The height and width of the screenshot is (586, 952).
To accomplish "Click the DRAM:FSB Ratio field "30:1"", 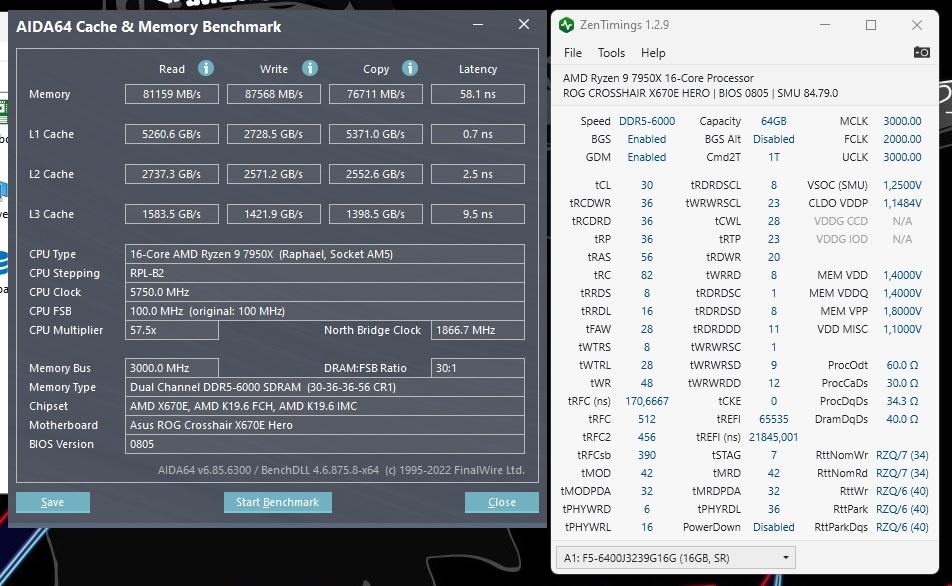I will 478,368.
